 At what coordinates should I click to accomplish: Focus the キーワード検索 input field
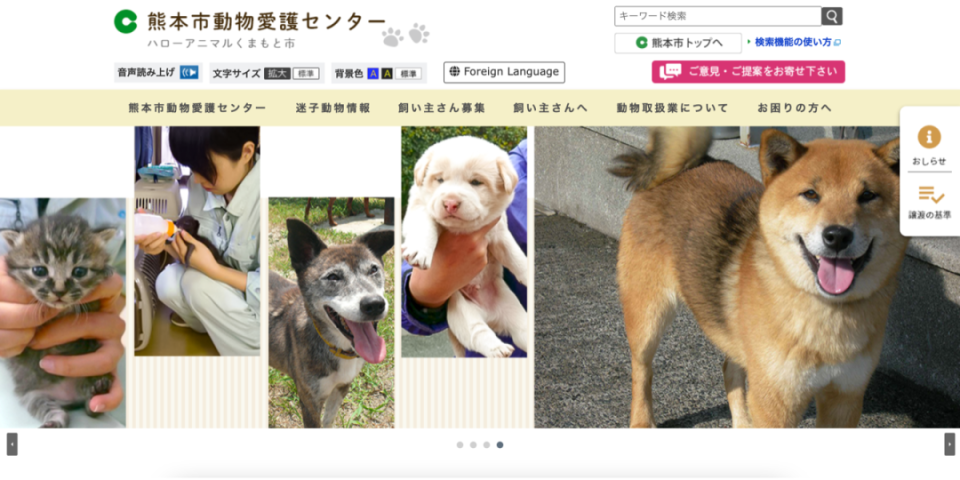(x=718, y=16)
